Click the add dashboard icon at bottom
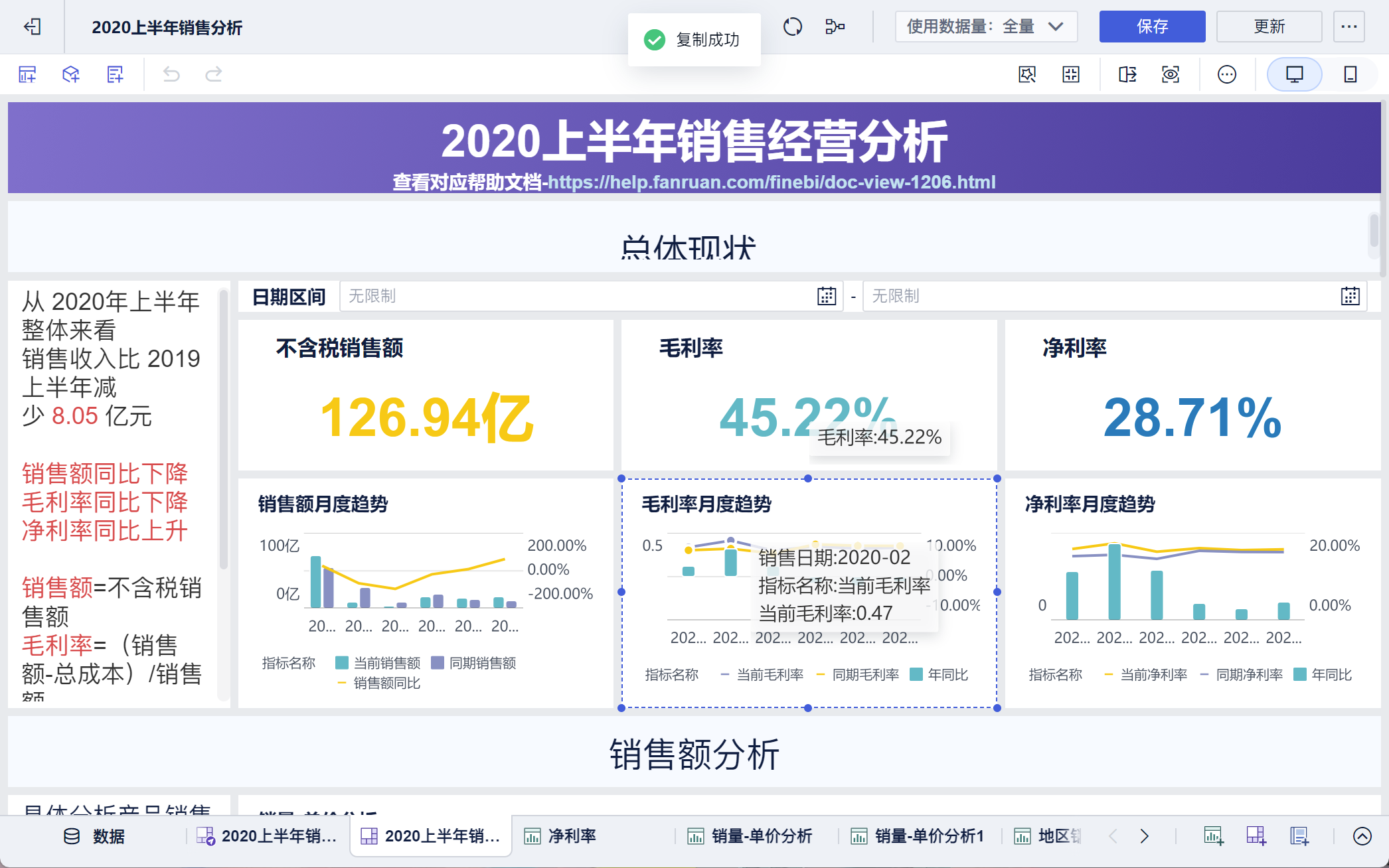The width and height of the screenshot is (1389, 868). (1256, 836)
